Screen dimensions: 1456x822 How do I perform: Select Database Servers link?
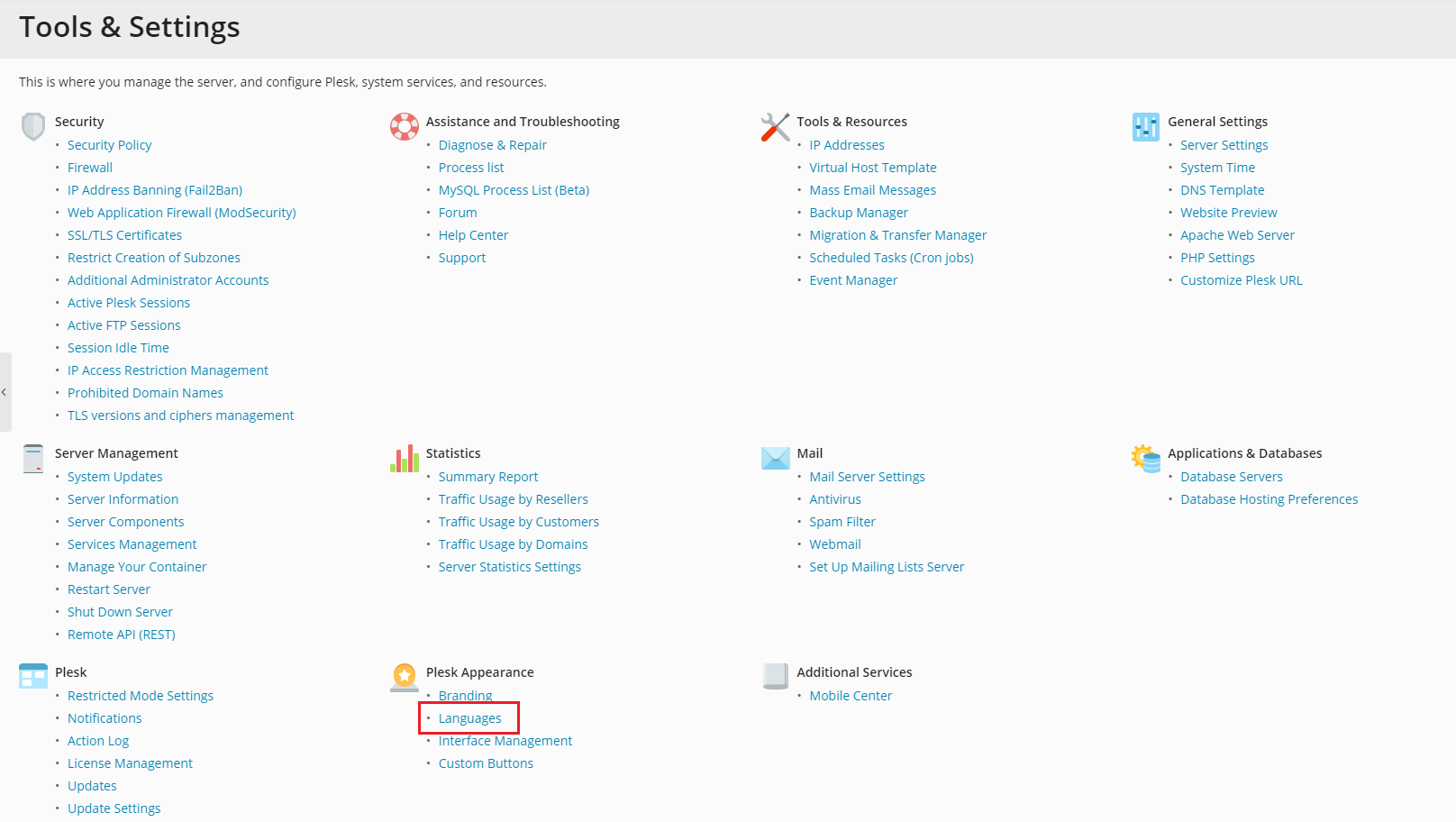click(x=1231, y=477)
